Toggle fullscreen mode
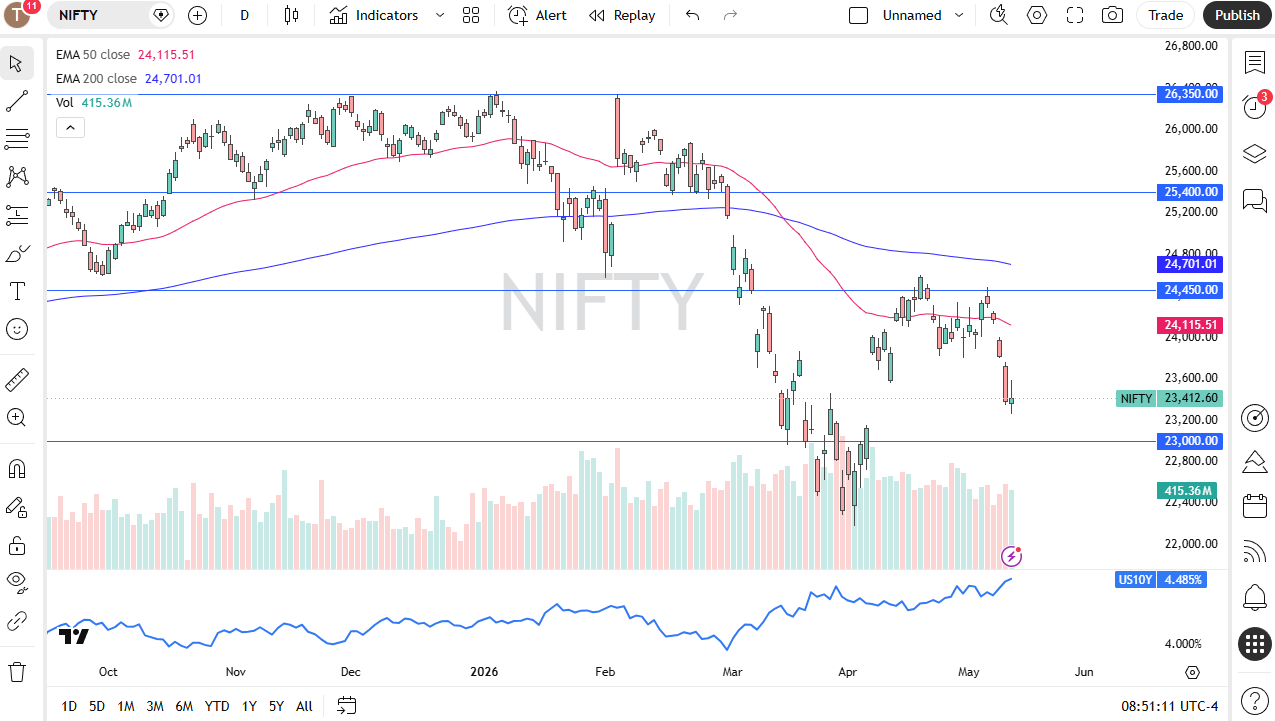 click(x=1075, y=15)
